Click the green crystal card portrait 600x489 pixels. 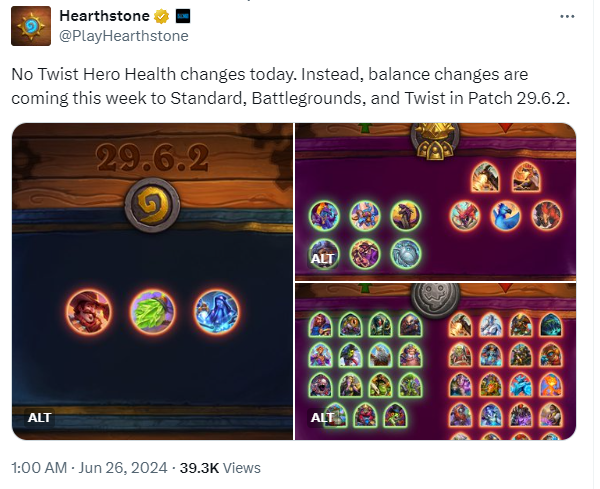point(152,311)
